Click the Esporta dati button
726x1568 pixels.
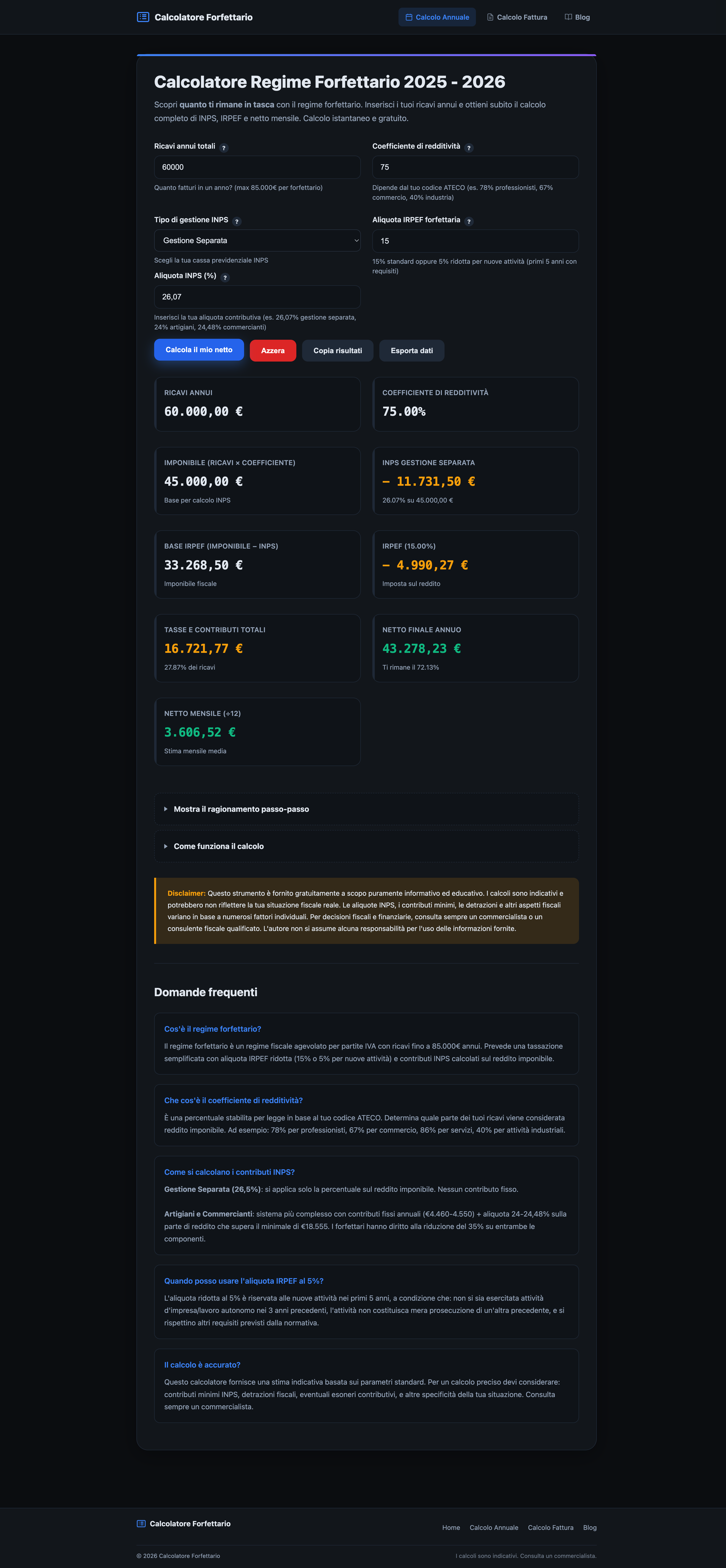click(411, 351)
